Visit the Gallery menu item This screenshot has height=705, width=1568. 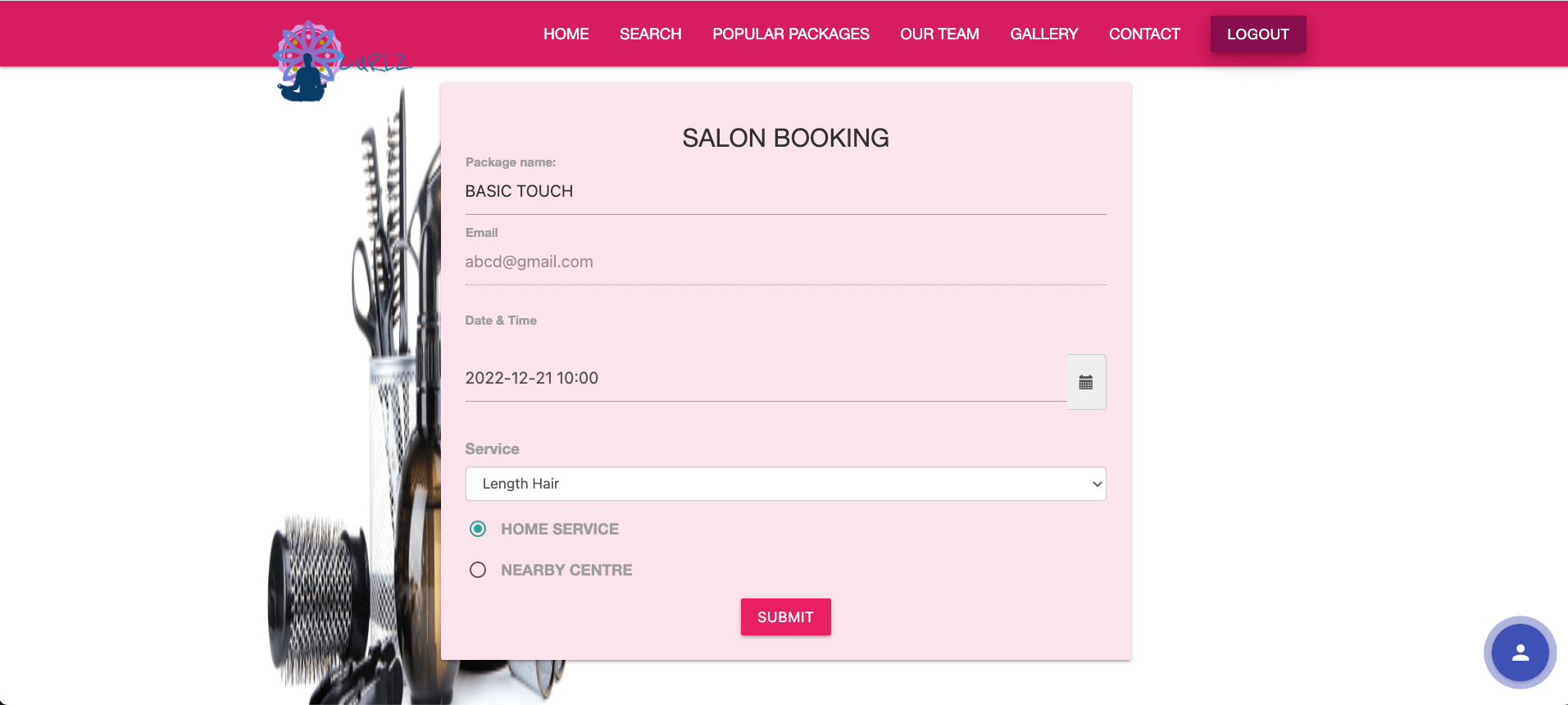[x=1044, y=34]
